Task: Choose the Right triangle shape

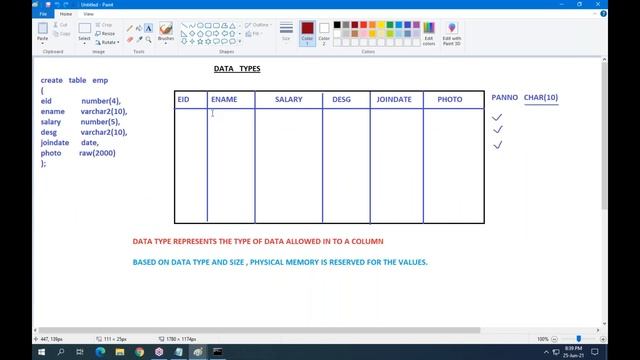Action: (x=184, y=33)
